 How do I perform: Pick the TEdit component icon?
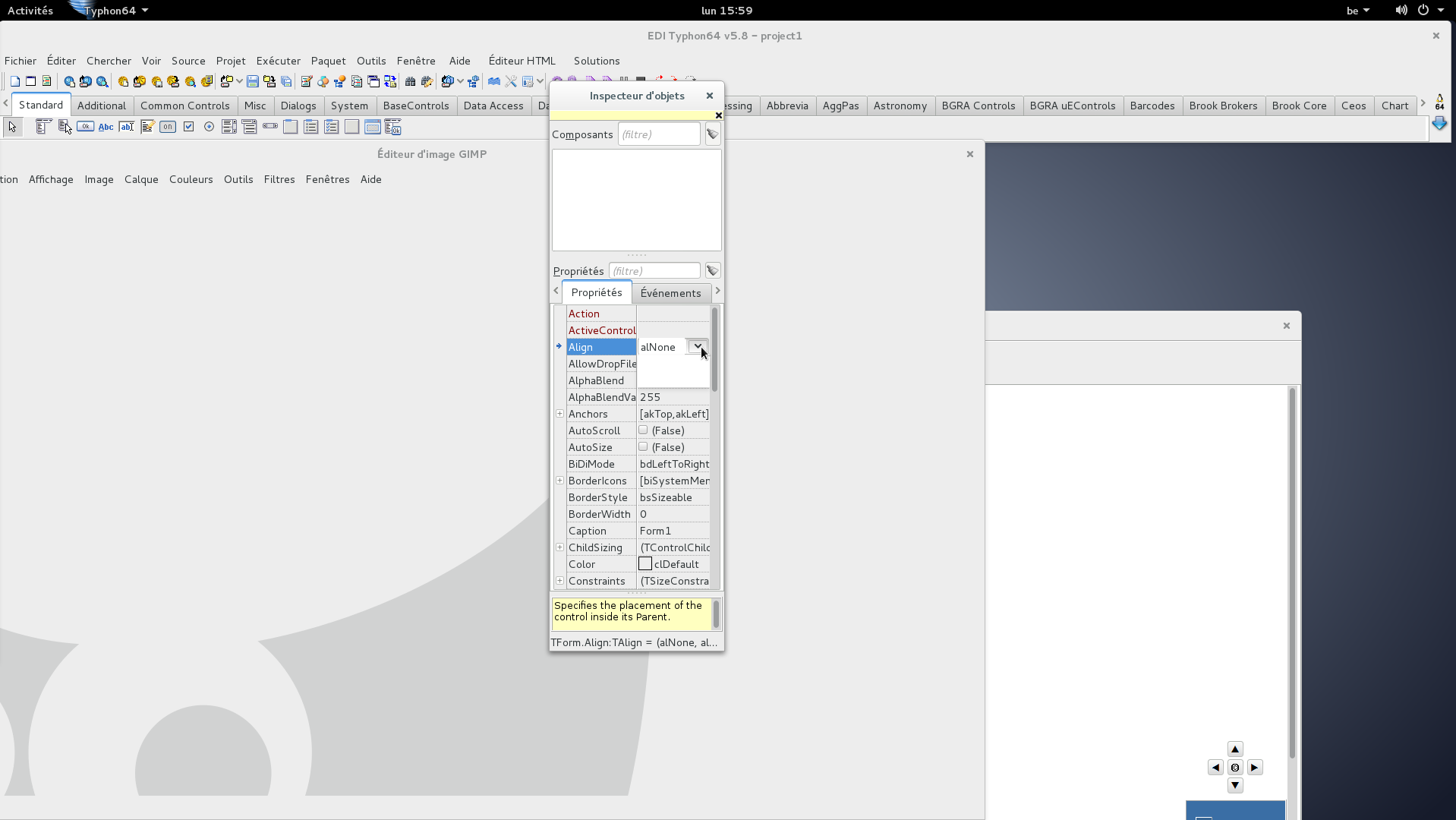(x=126, y=127)
